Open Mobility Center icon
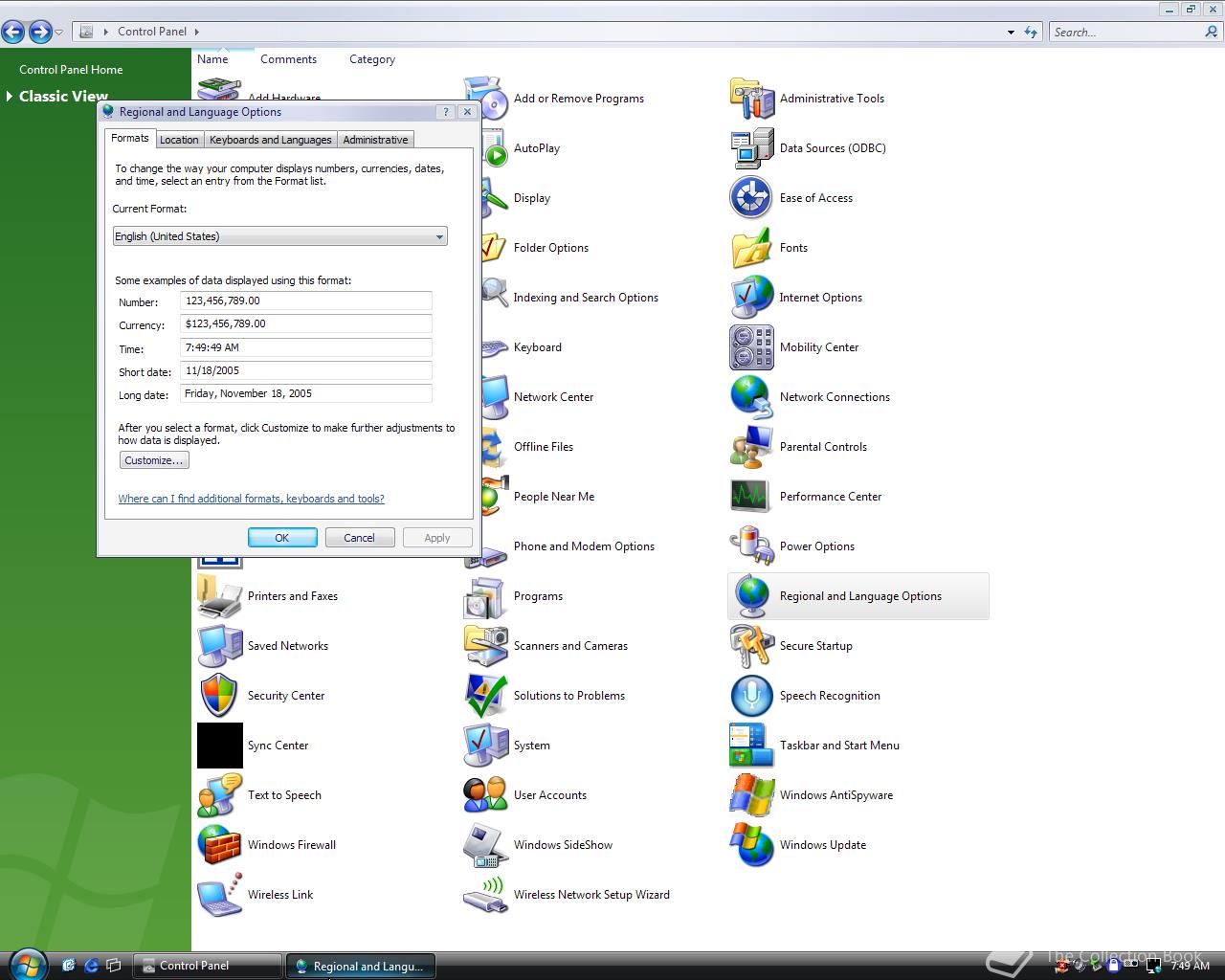Screen dimensions: 1225x980 pos(752,347)
